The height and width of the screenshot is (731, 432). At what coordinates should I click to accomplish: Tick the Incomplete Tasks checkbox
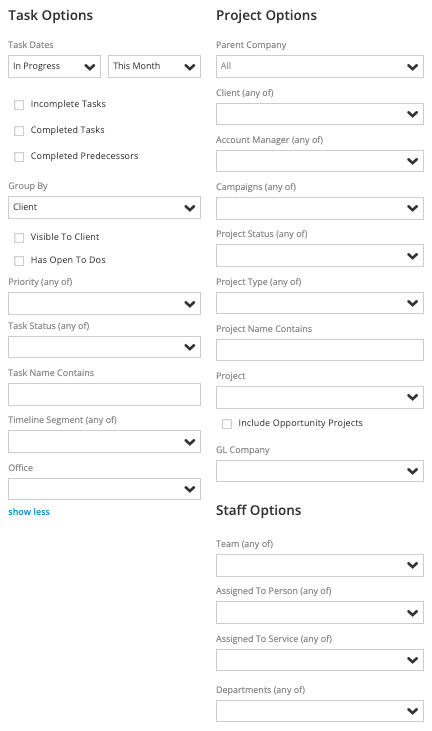(19, 105)
